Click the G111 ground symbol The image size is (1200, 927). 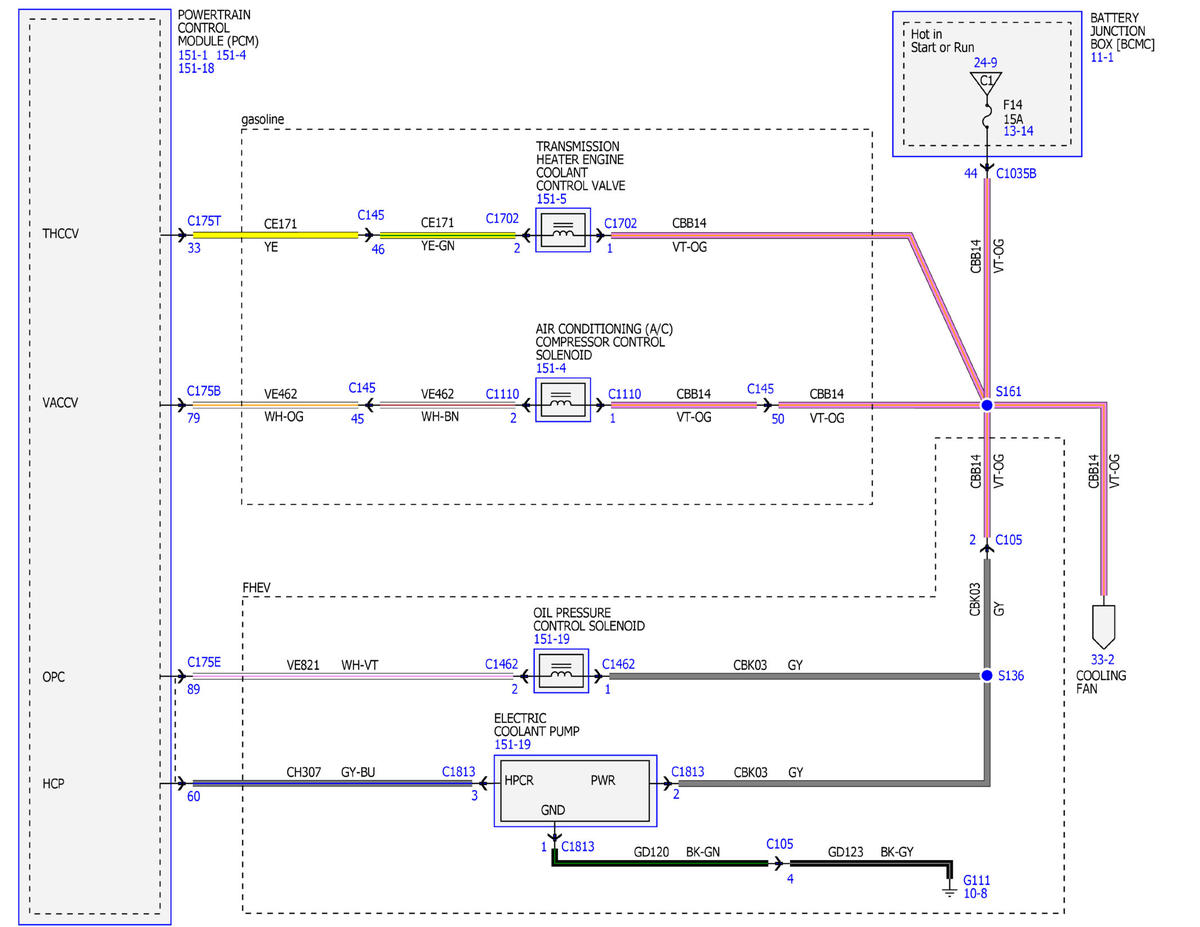[949, 885]
